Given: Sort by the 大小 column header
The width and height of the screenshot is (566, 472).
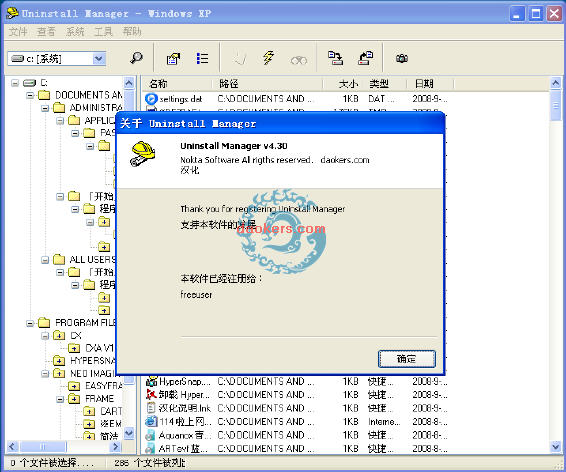Looking at the screenshot, I should 343,84.
